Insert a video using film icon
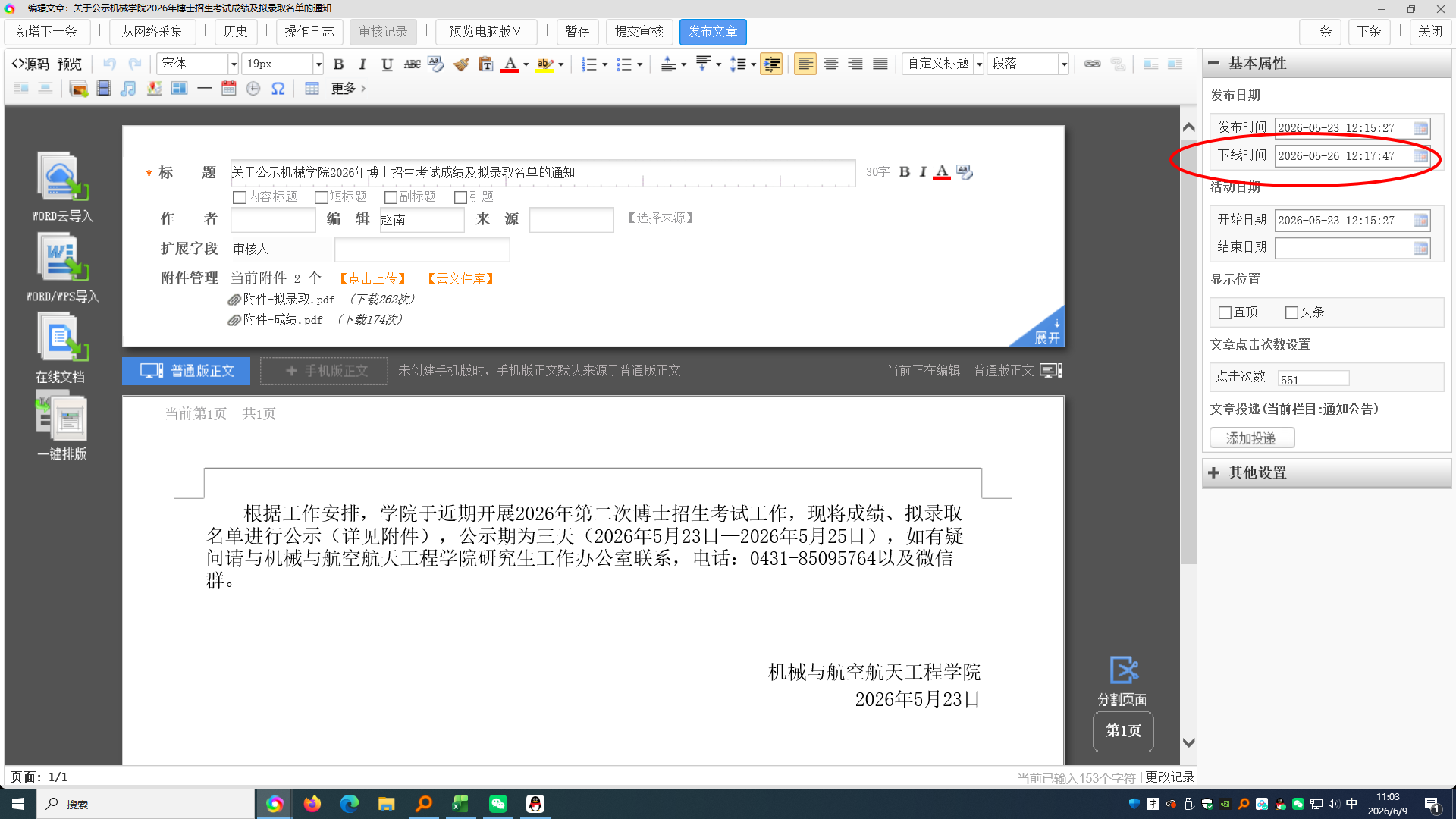 pyautogui.click(x=104, y=89)
